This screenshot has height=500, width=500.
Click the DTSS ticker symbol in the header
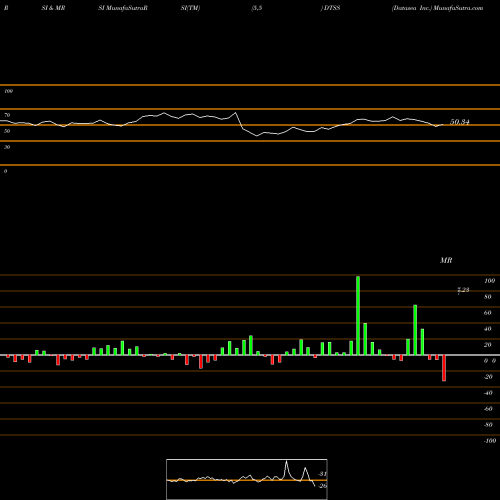point(332,8)
